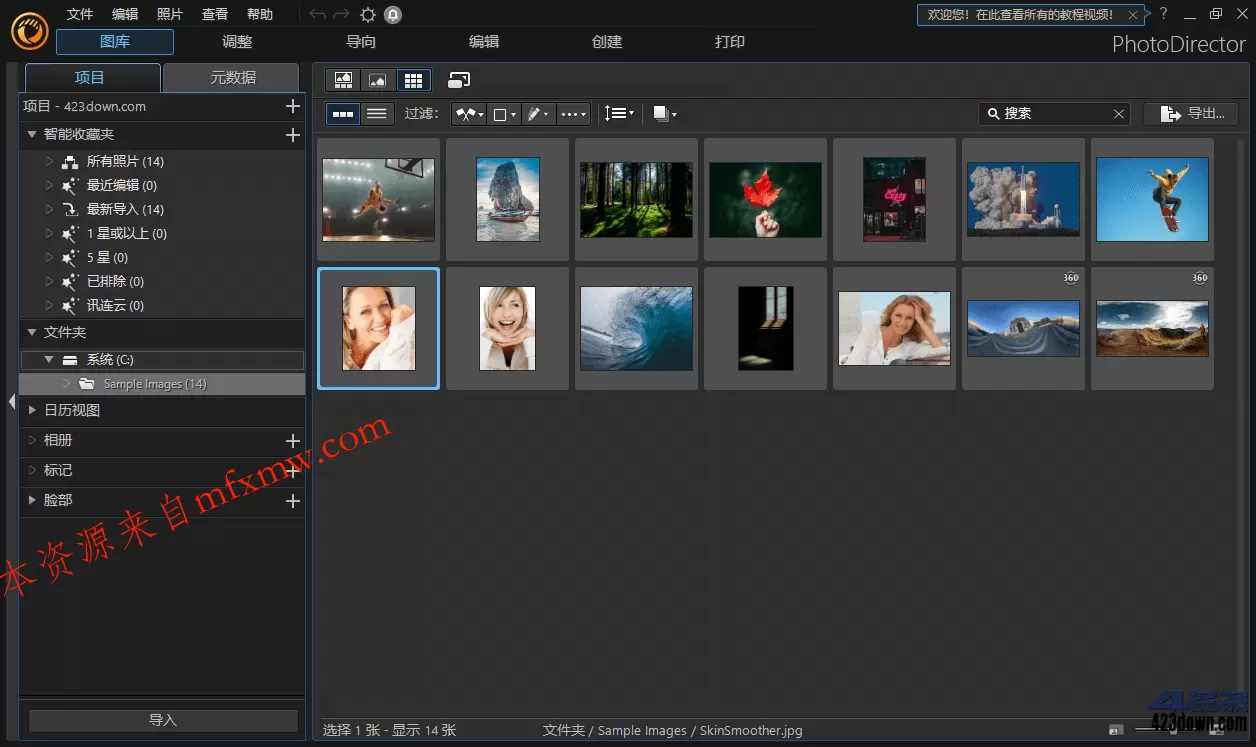
Task: Open the photo stacking dropdown
Action: click(664, 114)
